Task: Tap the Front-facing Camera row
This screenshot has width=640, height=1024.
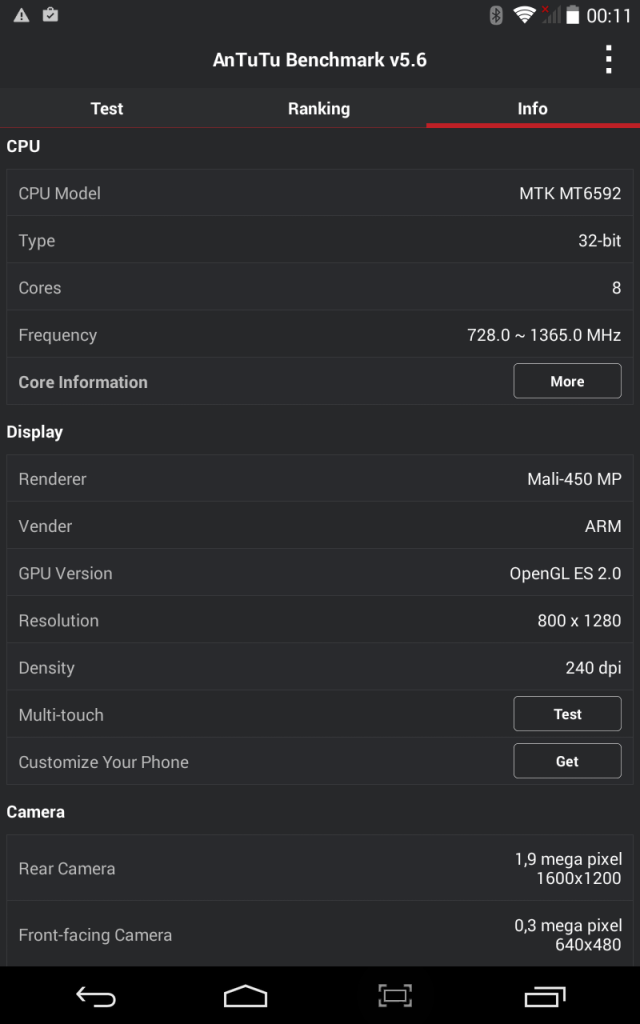Action: click(320, 935)
